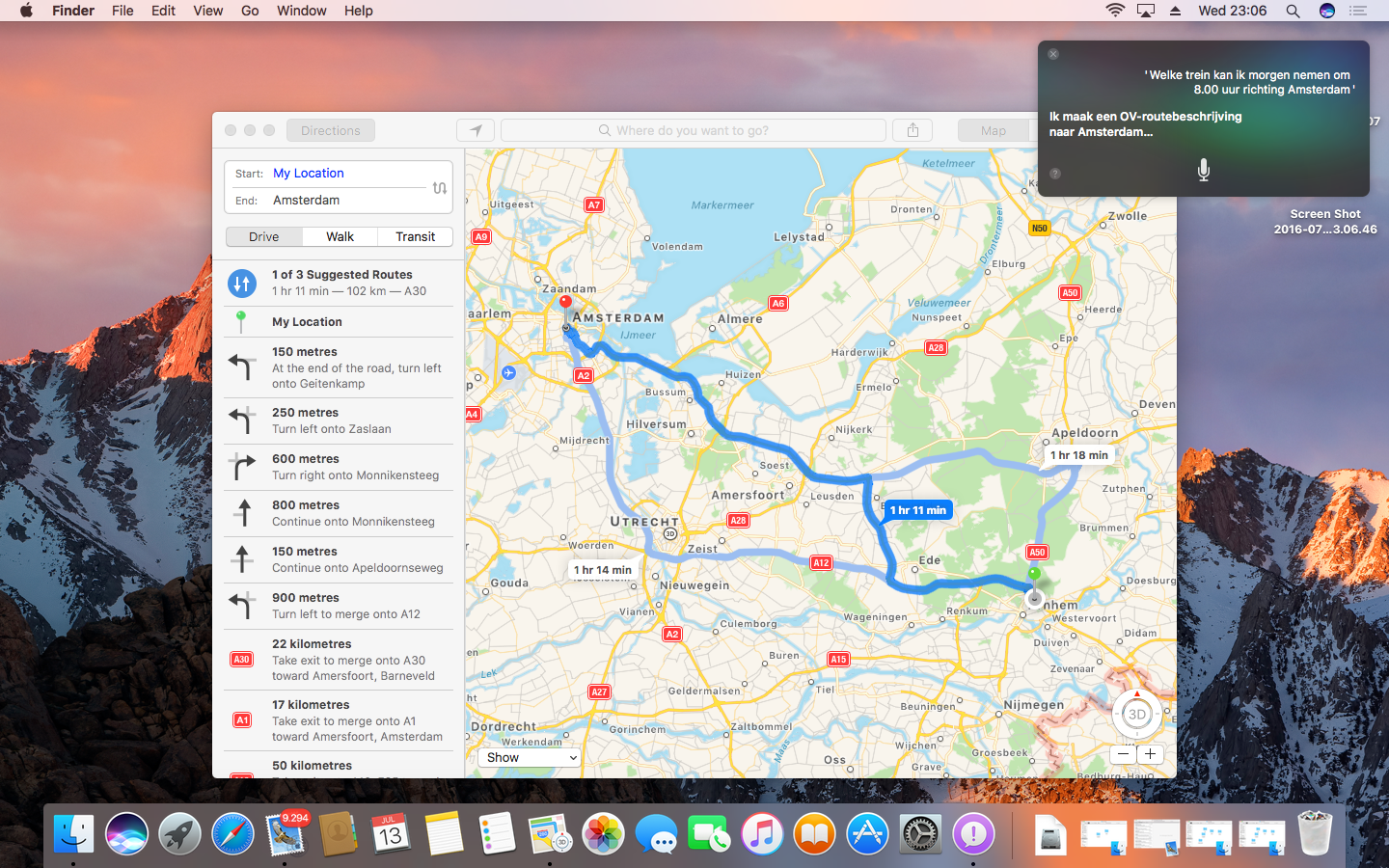1389x868 pixels.
Task: Click the Start field showing My Location
Action: [327, 174]
